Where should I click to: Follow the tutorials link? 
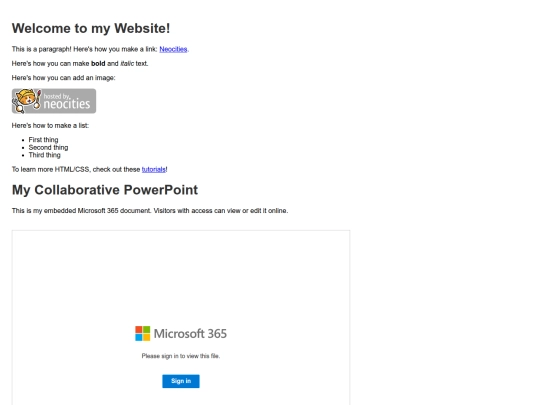154,169
